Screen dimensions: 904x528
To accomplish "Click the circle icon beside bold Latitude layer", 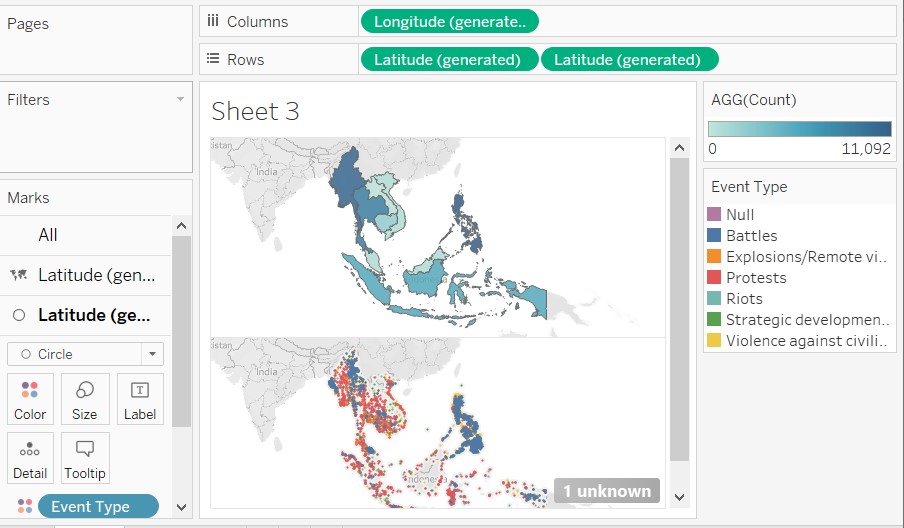I will click(x=18, y=315).
